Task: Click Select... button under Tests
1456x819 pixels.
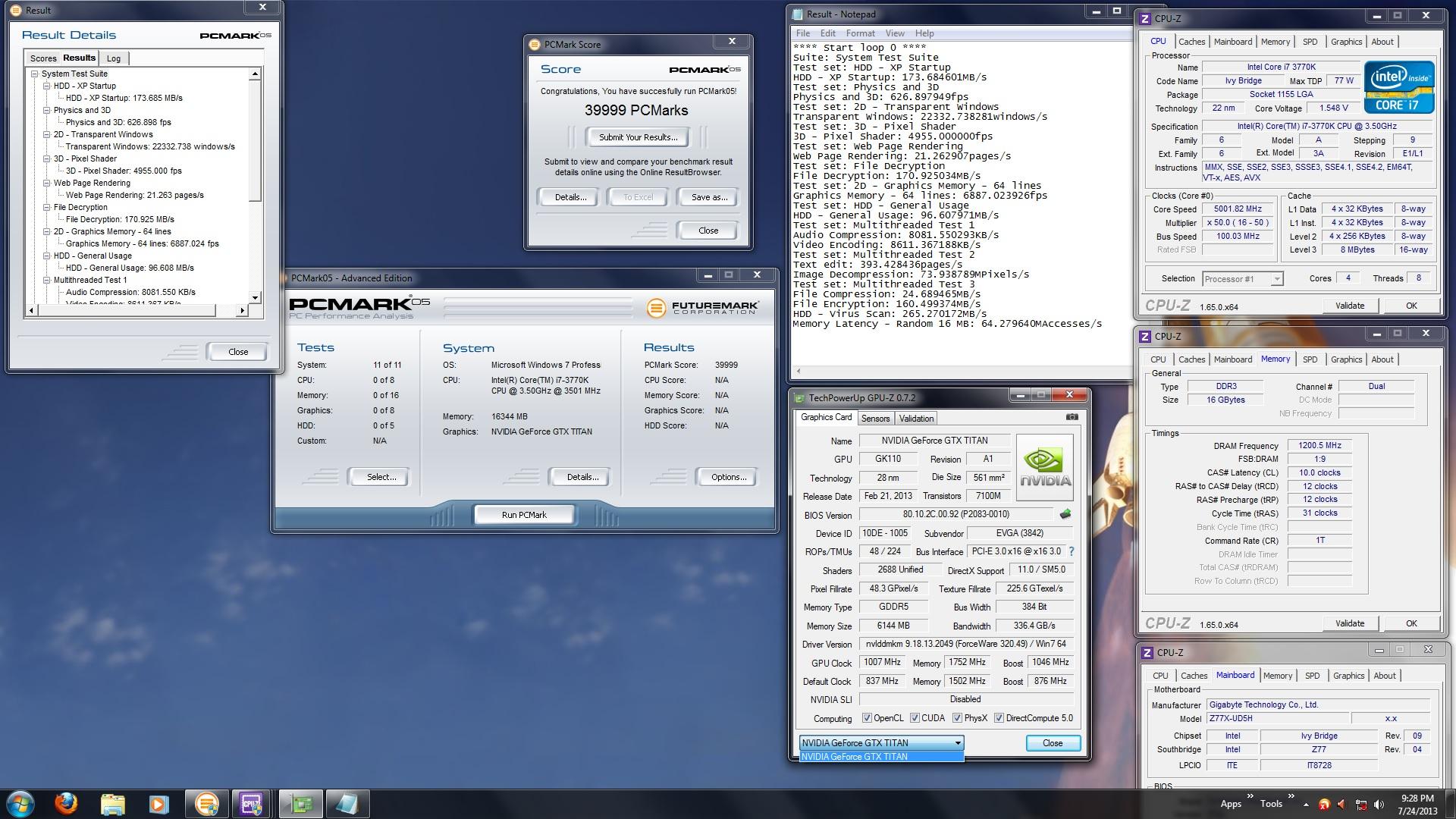Action: 381,477
